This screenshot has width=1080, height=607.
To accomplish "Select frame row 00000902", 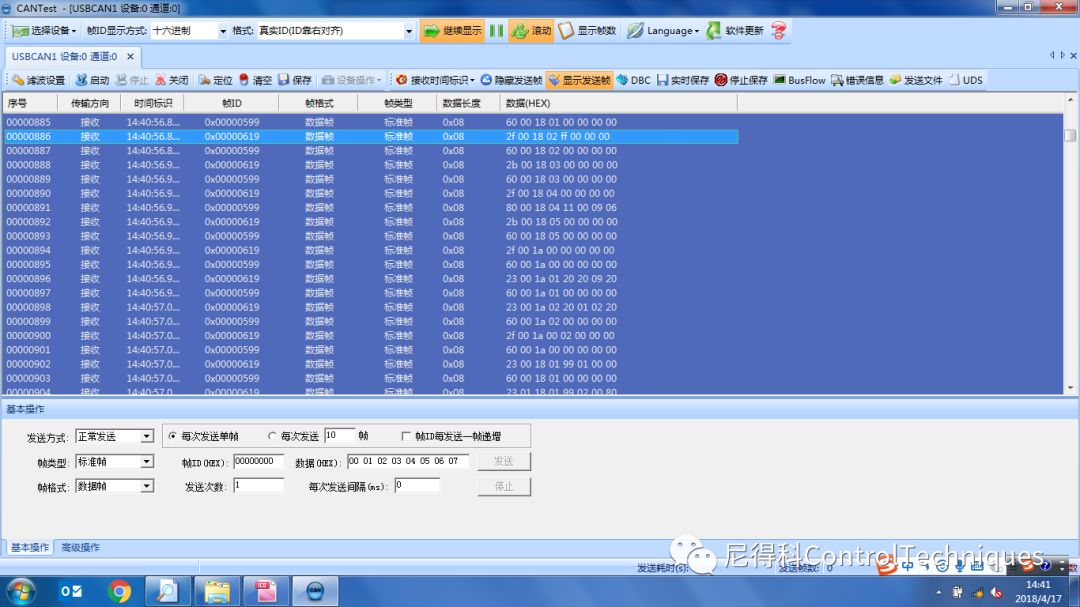I will click(x=371, y=364).
